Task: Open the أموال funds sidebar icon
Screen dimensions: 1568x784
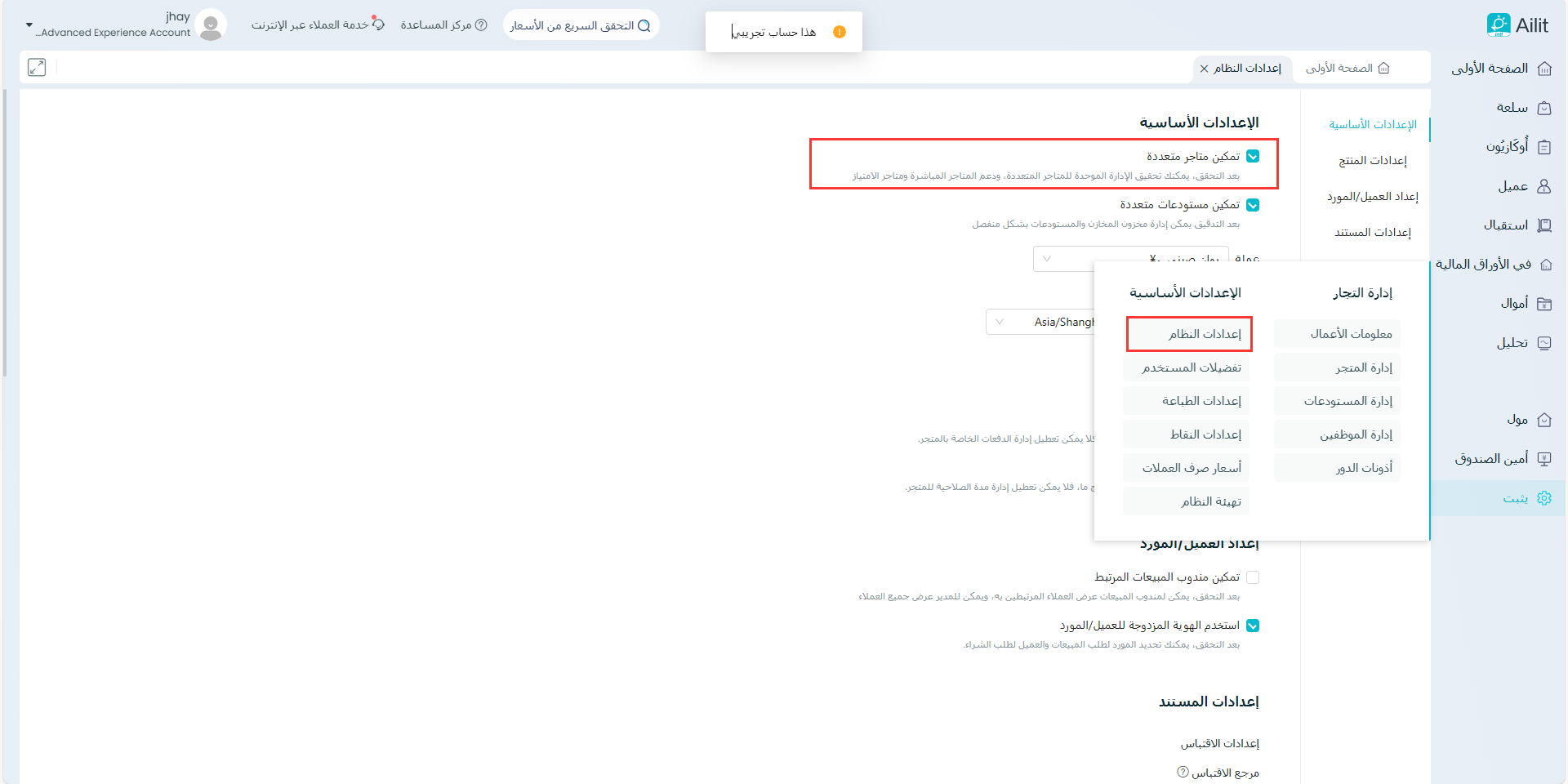Action: click(1544, 304)
